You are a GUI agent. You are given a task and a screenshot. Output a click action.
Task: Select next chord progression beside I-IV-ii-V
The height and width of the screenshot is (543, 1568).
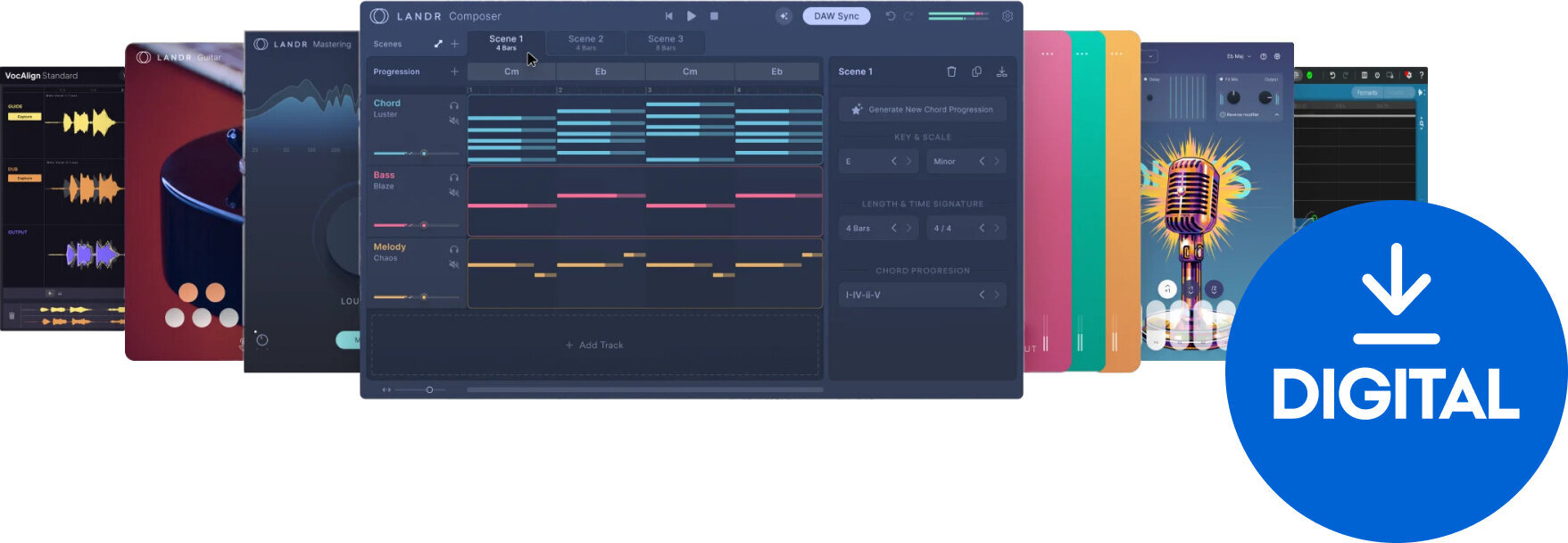pyautogui.click(x=997, y=295)
